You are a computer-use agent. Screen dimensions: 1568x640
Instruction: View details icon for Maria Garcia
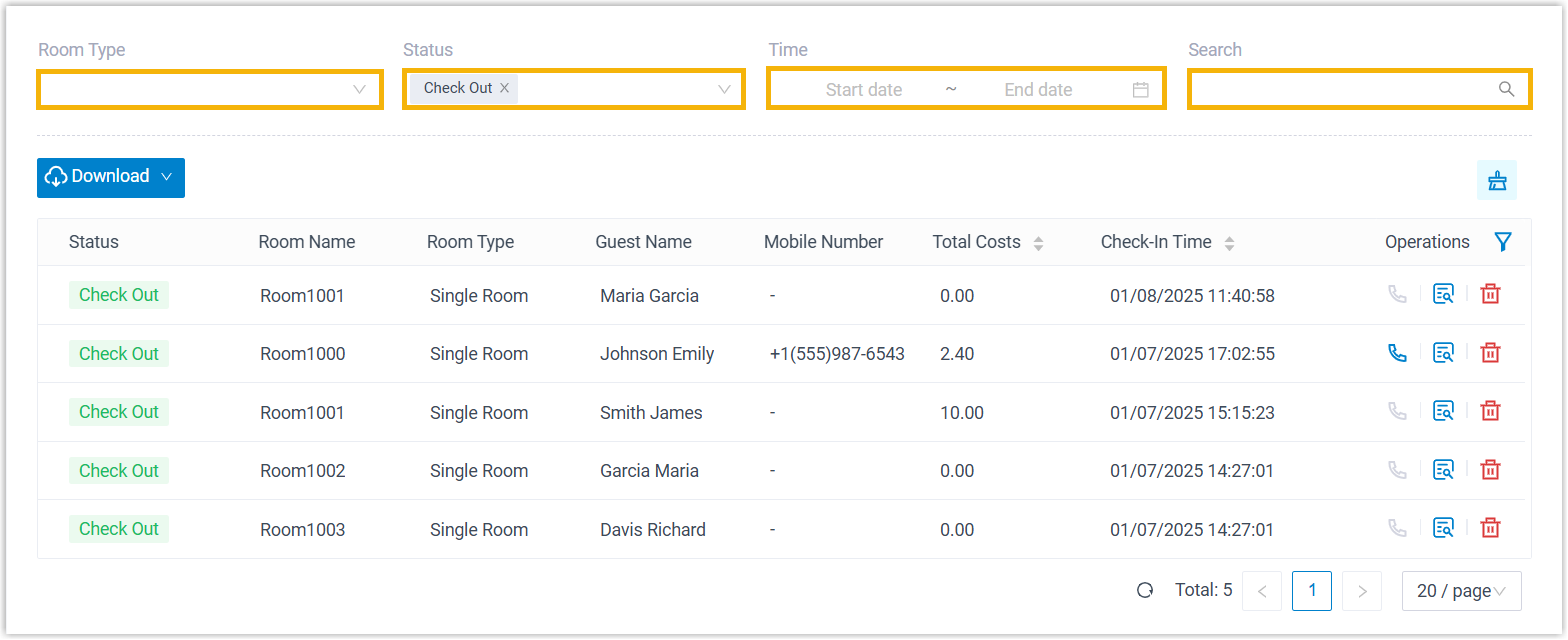1443,294
